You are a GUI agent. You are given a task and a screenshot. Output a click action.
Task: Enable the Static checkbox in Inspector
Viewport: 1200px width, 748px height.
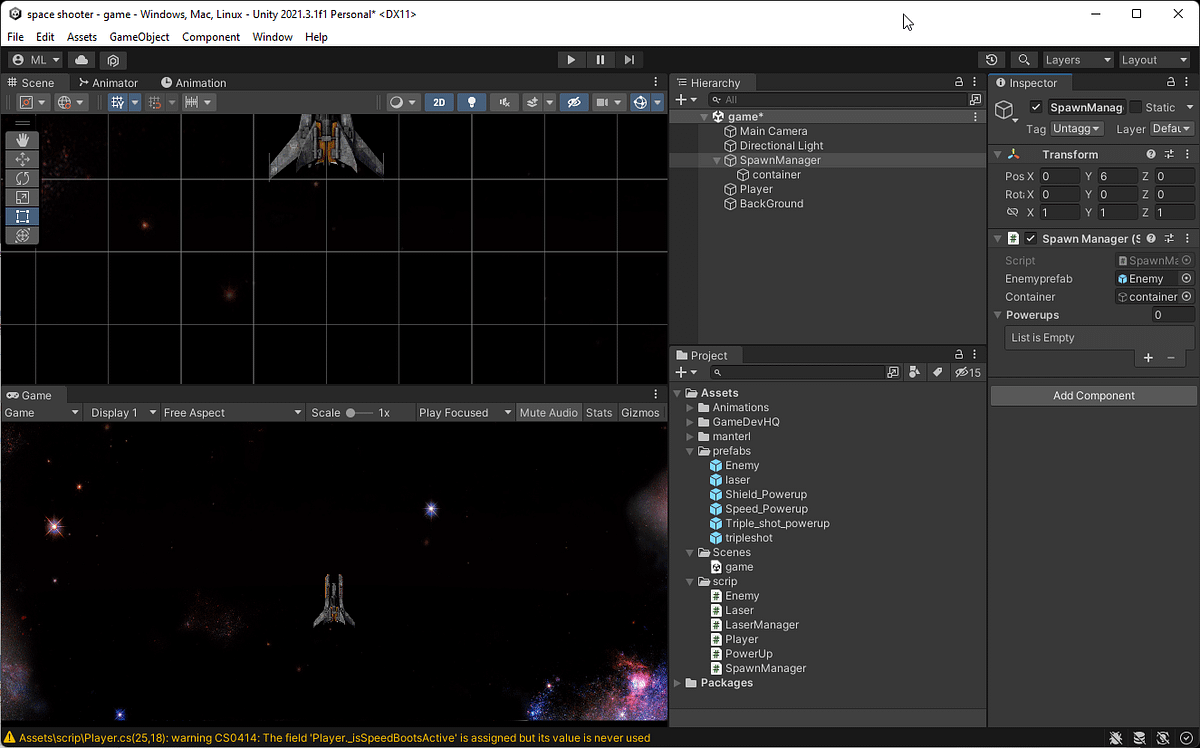(x=1135, y=107)
